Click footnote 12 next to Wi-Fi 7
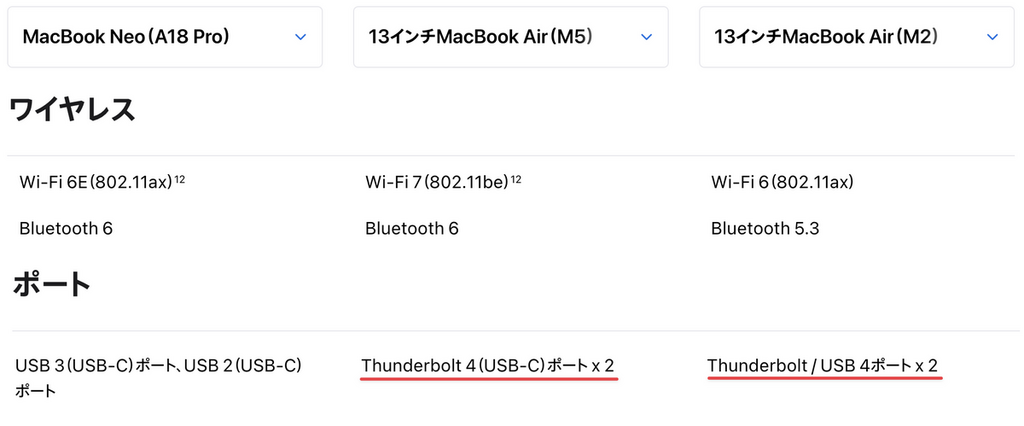 [515, 178]
